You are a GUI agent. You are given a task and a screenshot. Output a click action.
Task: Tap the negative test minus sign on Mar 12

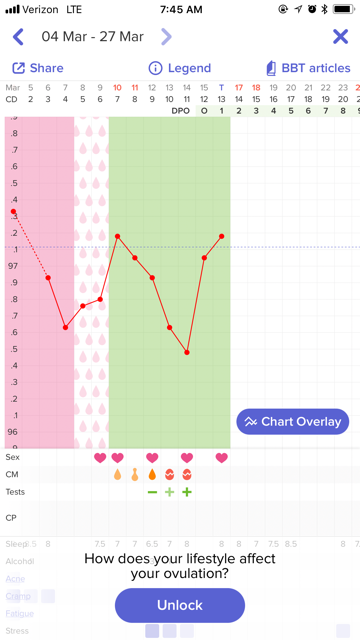pyautogui.click(x=152, y=492)
